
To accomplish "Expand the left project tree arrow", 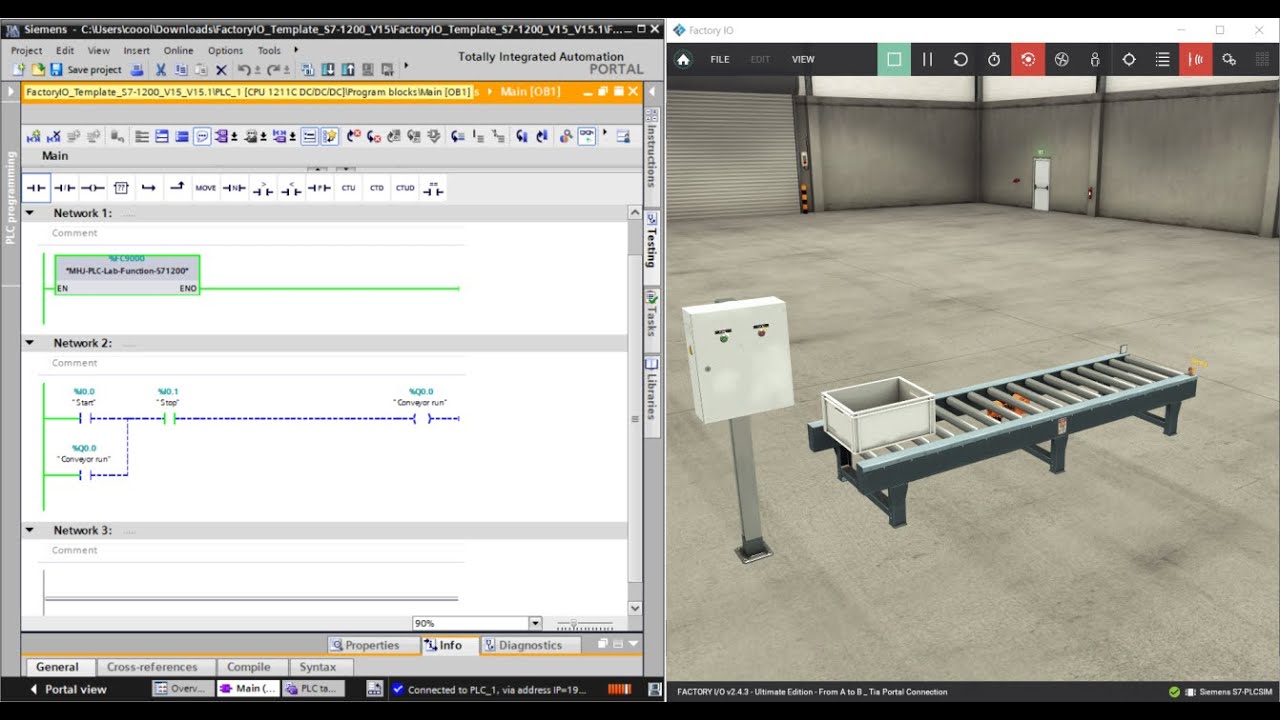I will tap(10, 92).
